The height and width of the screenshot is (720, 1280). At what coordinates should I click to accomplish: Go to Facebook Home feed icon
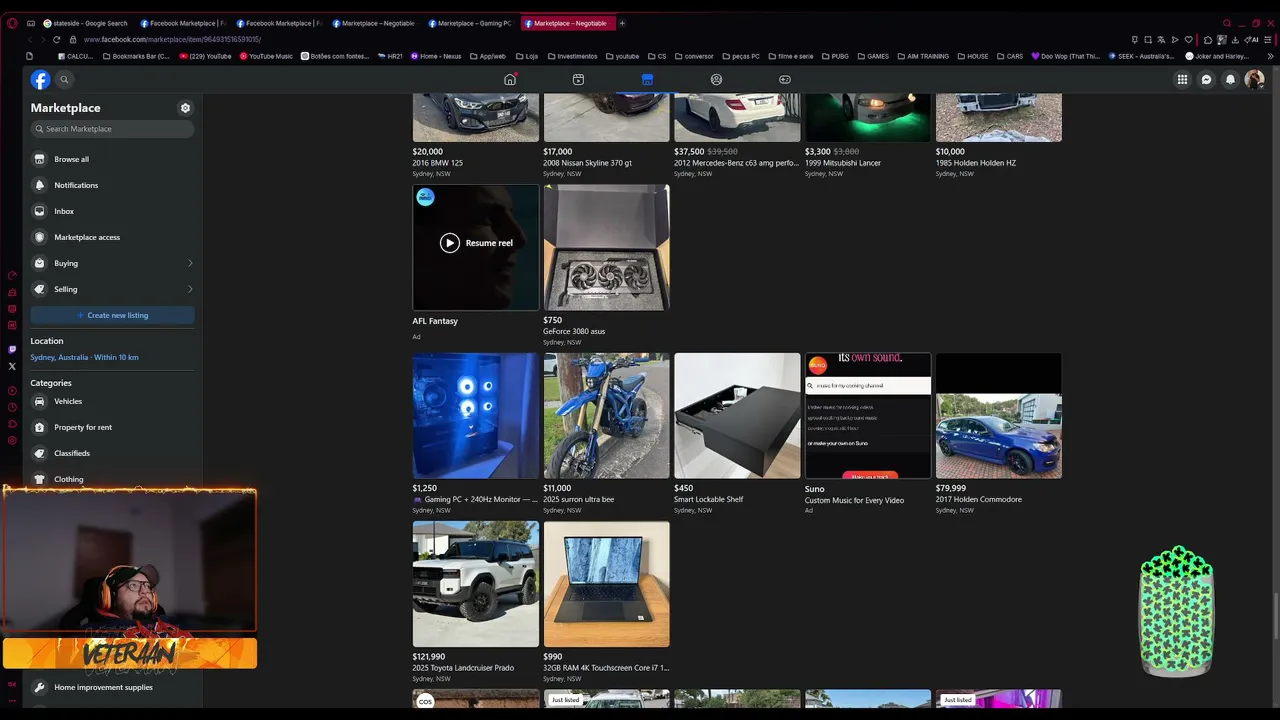[x=510, y=80]
